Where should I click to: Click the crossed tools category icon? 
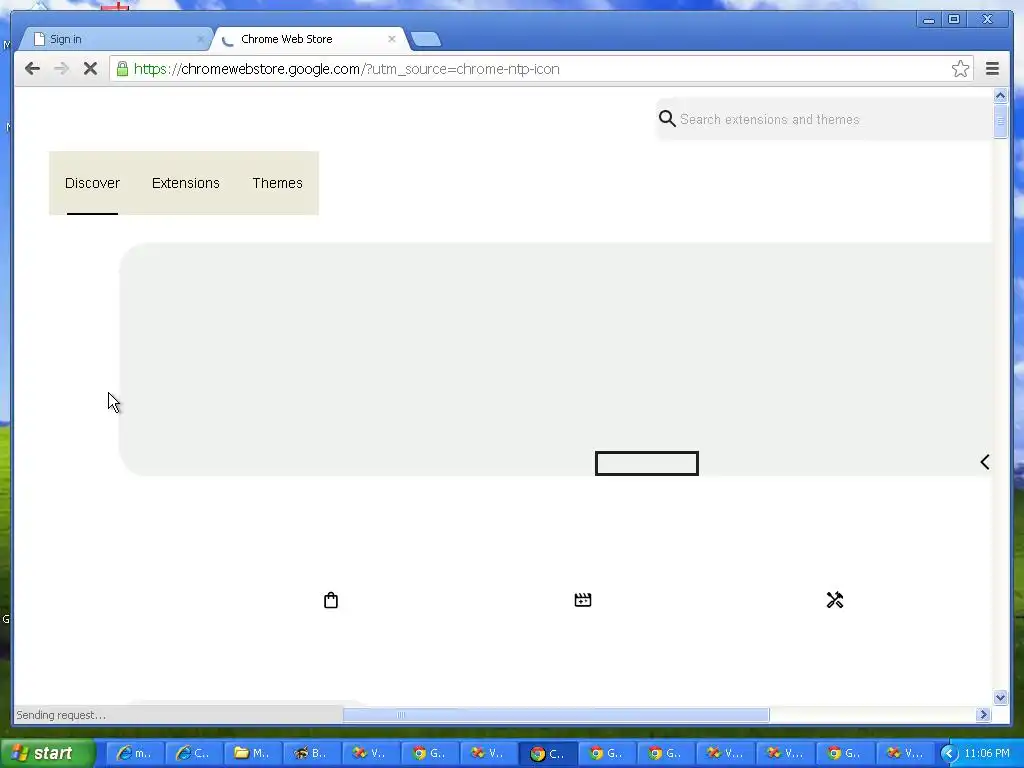pos(835,600)
